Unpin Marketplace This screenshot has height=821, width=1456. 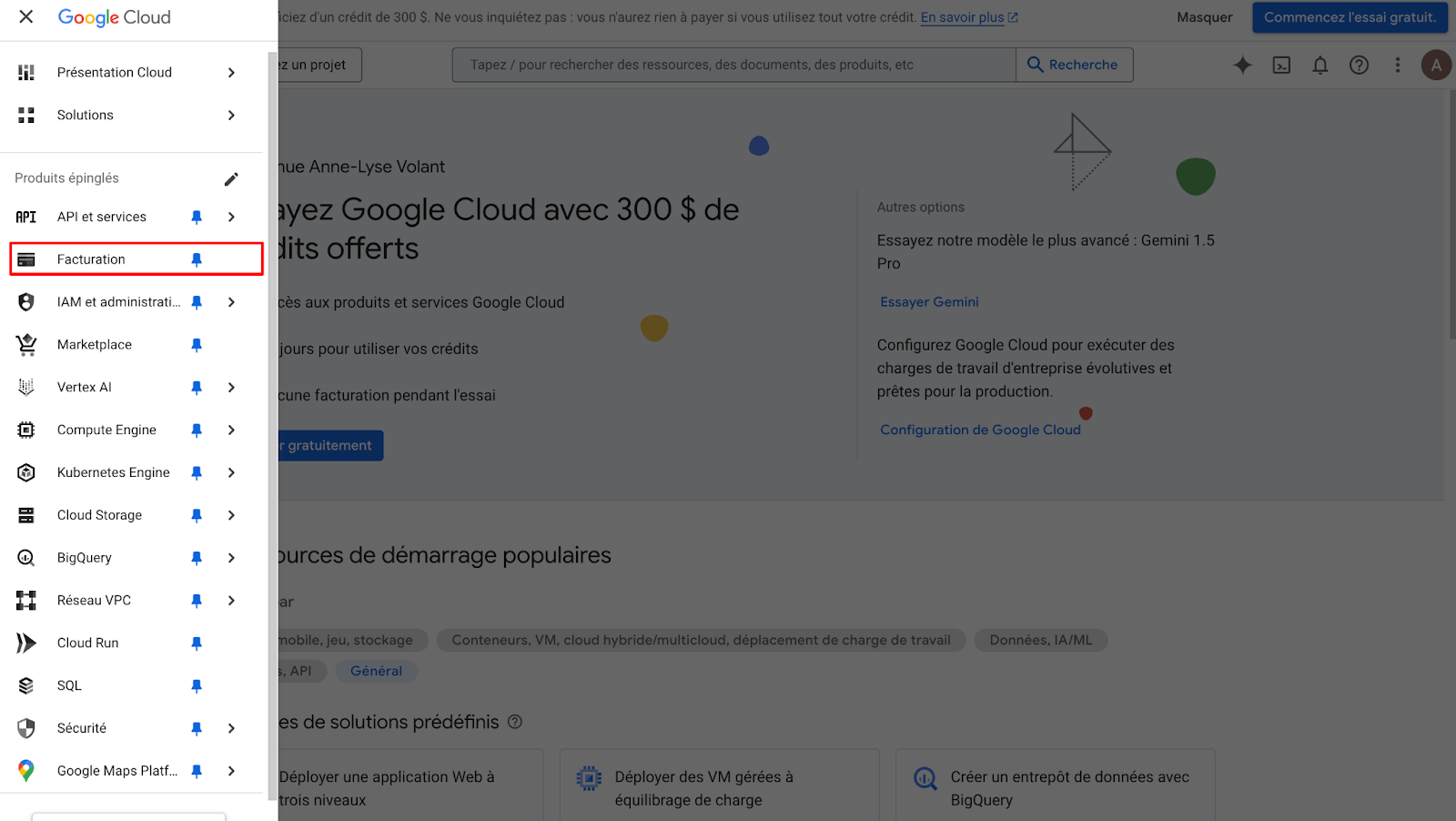(x=197, y=345)
